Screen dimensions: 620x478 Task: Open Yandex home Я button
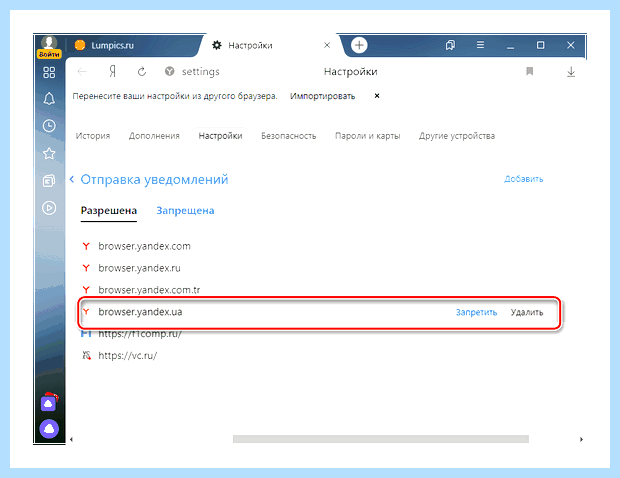(113, 72)
